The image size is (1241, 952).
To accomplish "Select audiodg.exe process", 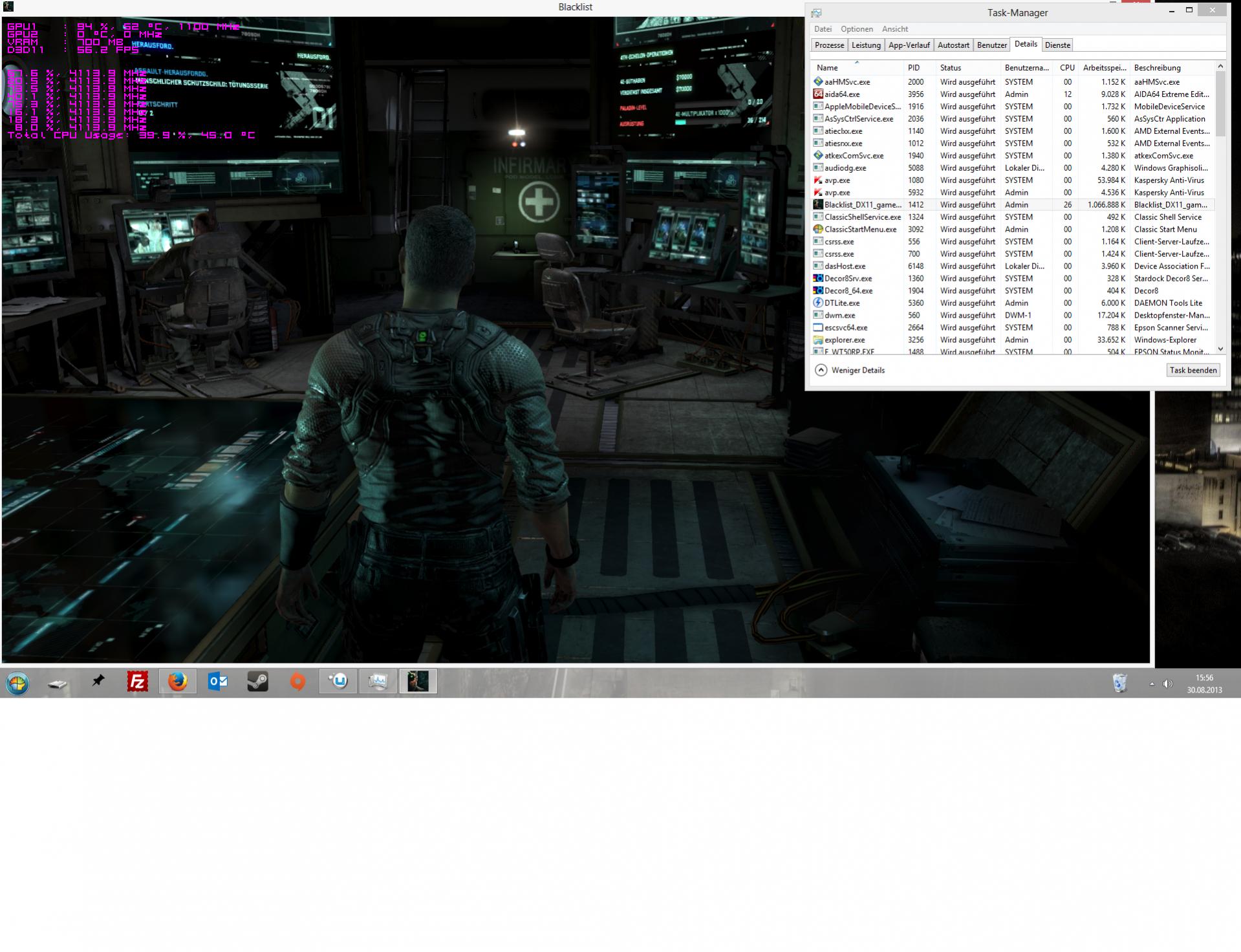I will tap(1013, 168).
